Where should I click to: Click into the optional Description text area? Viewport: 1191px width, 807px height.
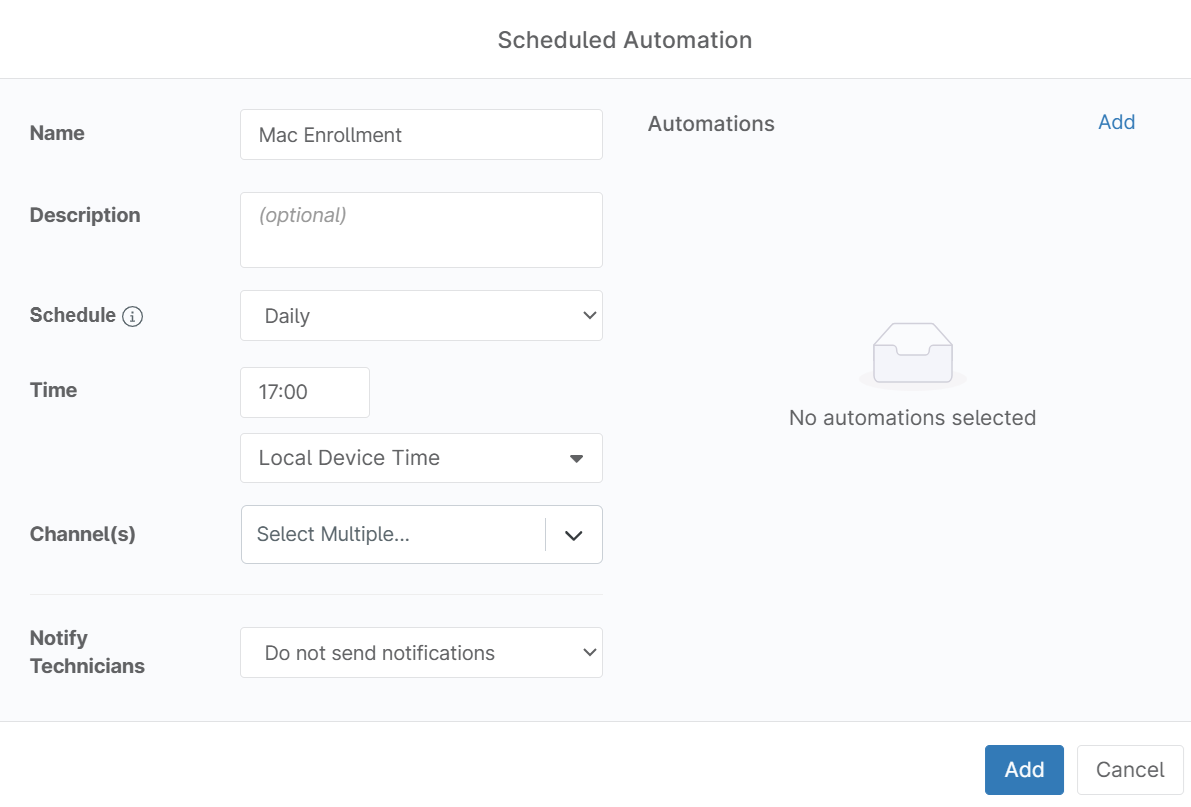point(422,229)
